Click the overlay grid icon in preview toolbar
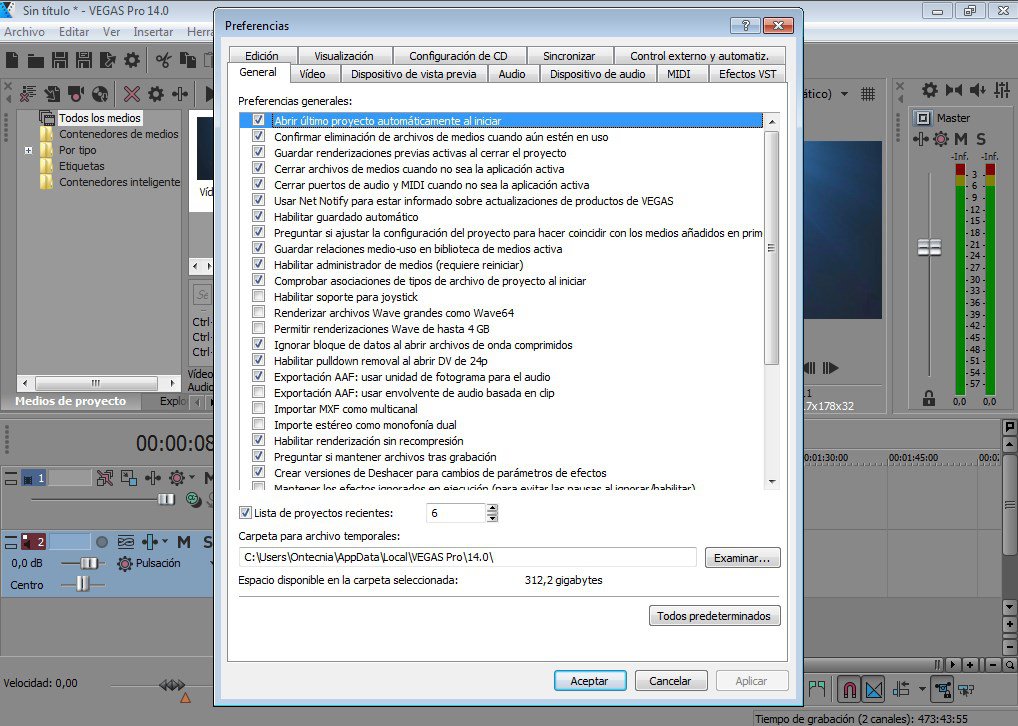The height and width of the screenshot is (726, 1018). click(x=868, y=94)
